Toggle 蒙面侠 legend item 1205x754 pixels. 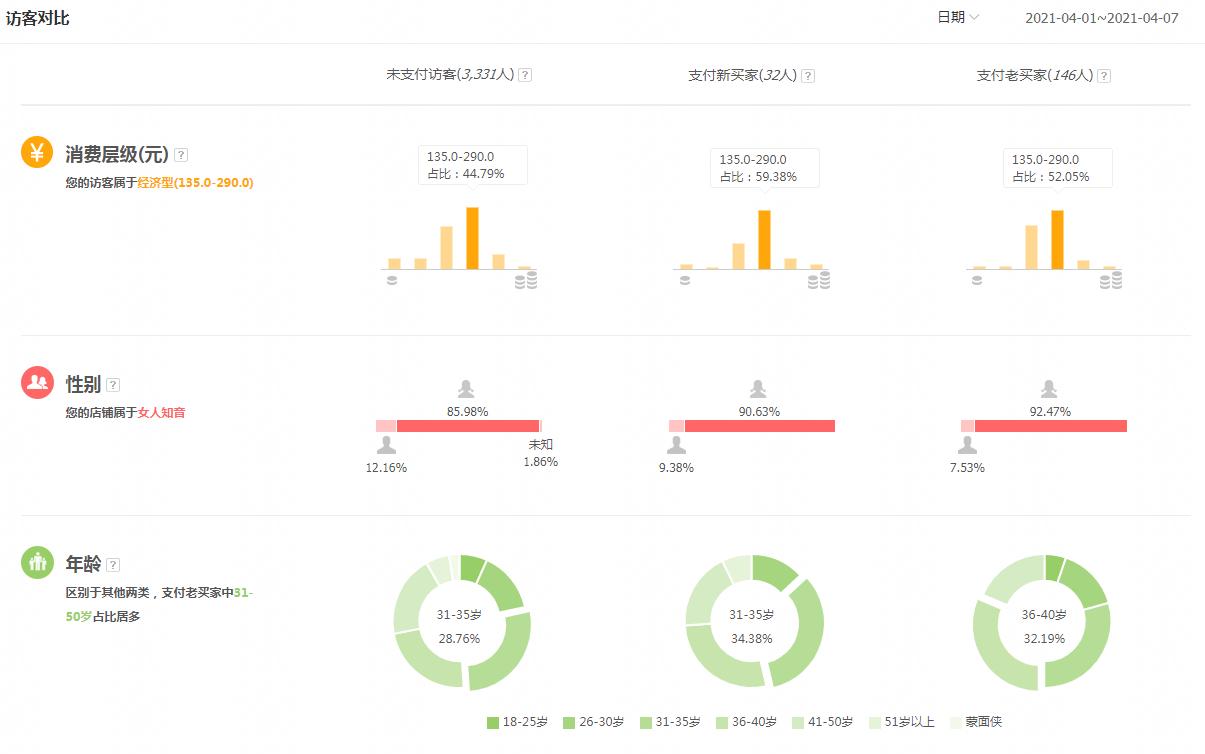click(x=975, y=722)
